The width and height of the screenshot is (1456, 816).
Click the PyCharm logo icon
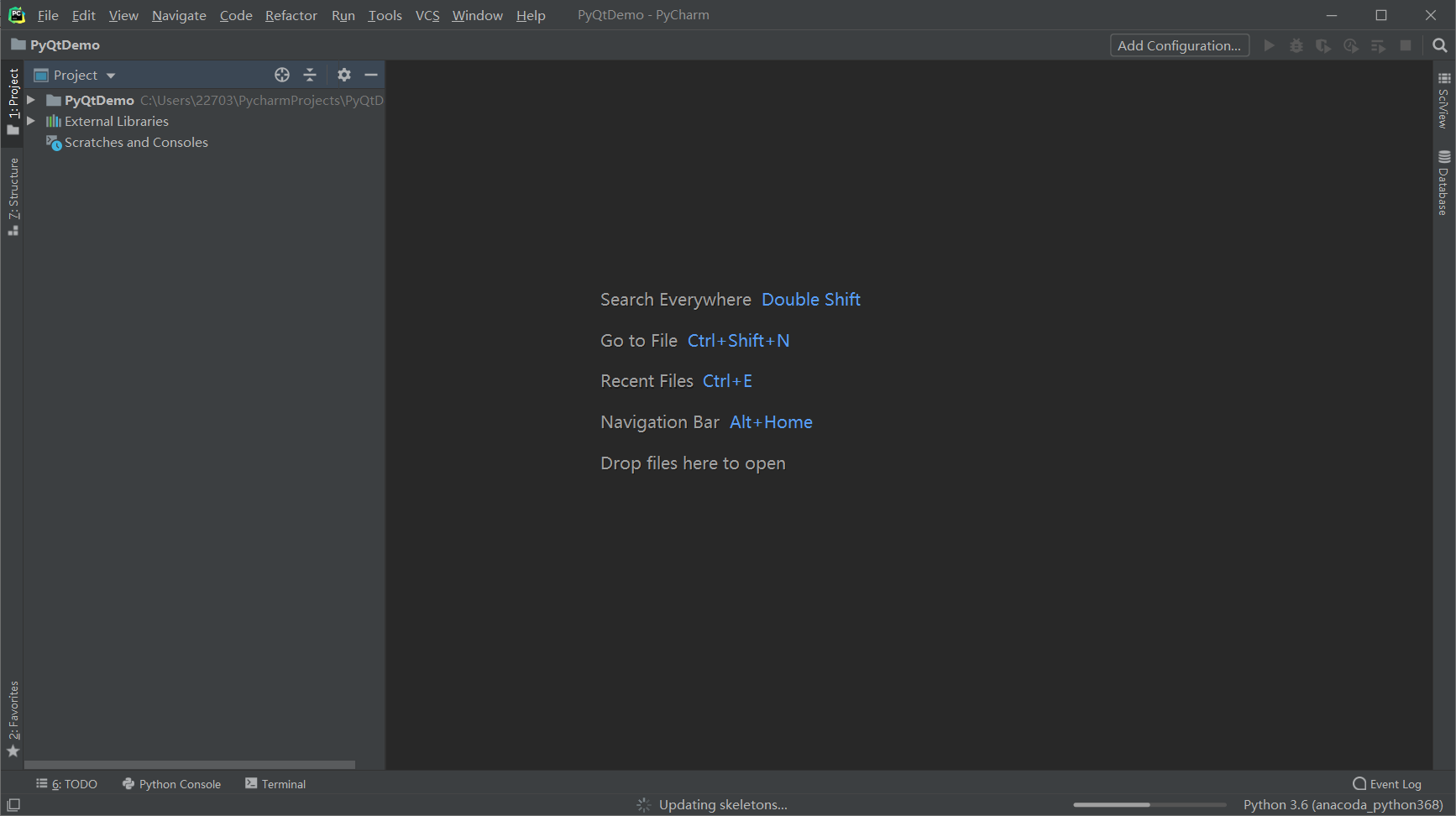[x=17, y=15]
